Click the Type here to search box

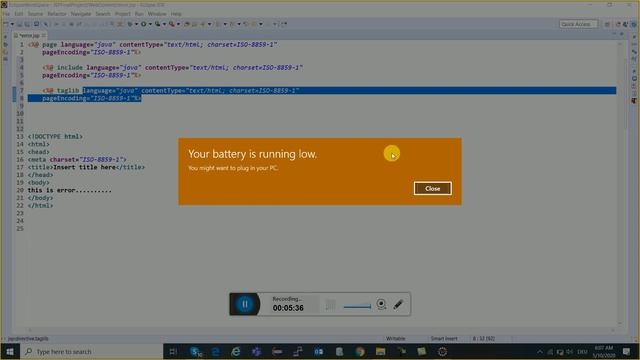(x=92, y=351)
